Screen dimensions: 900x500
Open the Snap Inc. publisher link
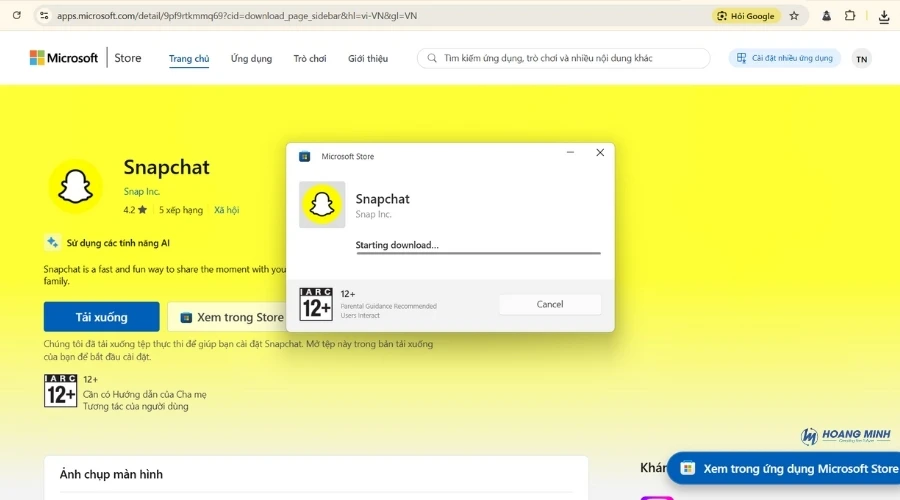(141, 191)
